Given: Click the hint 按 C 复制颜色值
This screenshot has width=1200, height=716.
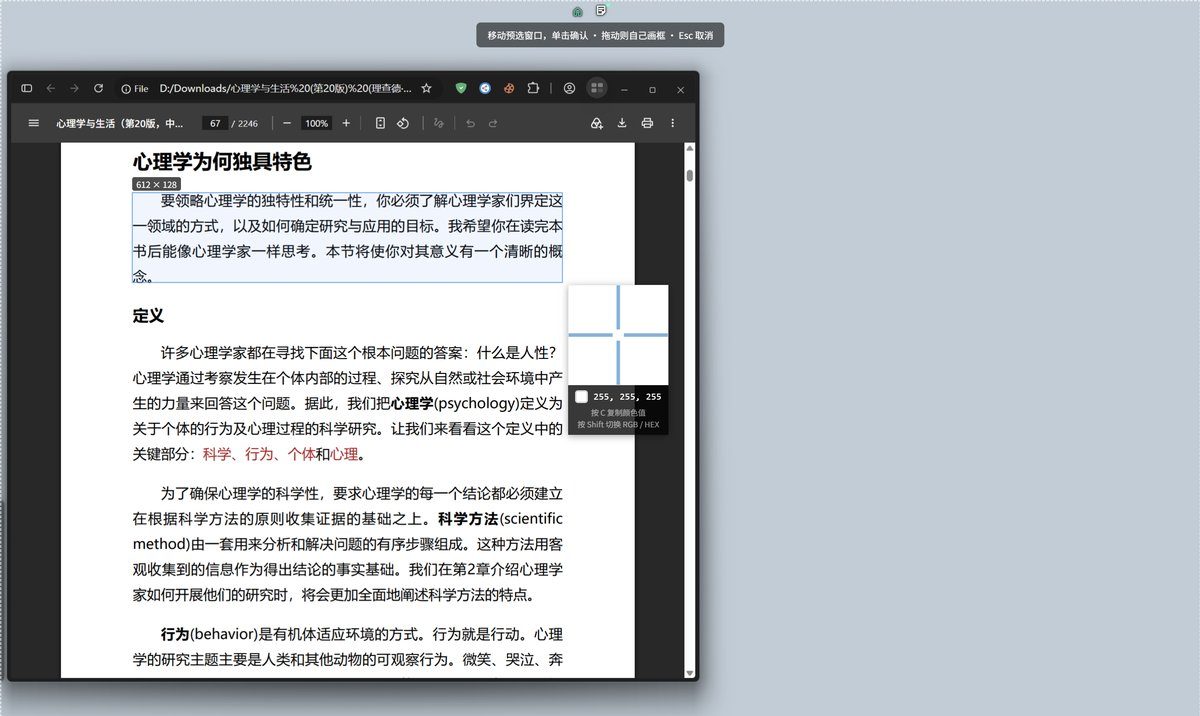Looking at the screenshot, I should tap(618, 412).
